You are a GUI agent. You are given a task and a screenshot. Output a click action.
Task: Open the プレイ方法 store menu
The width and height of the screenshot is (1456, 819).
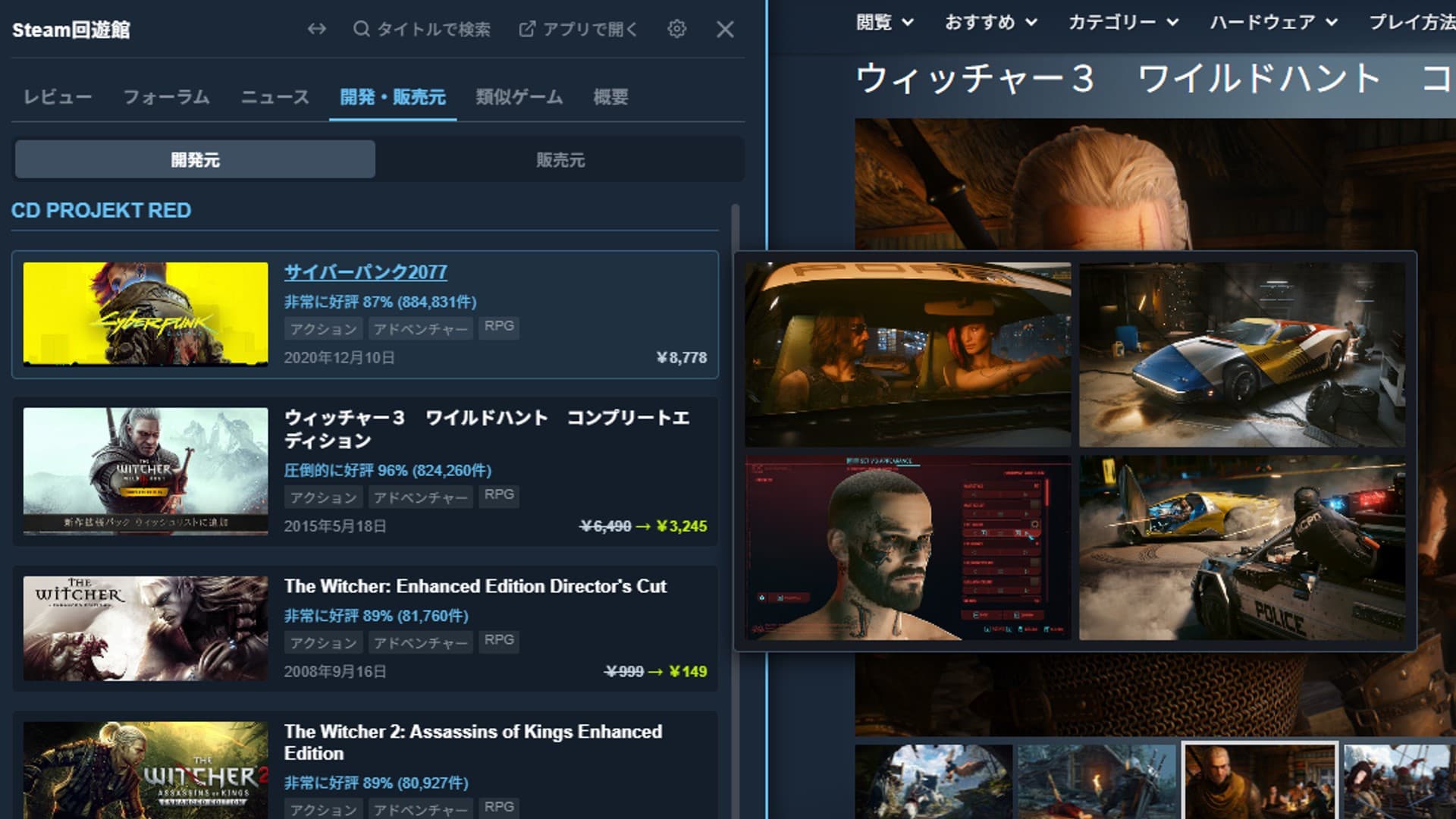tap(1411, 23)
